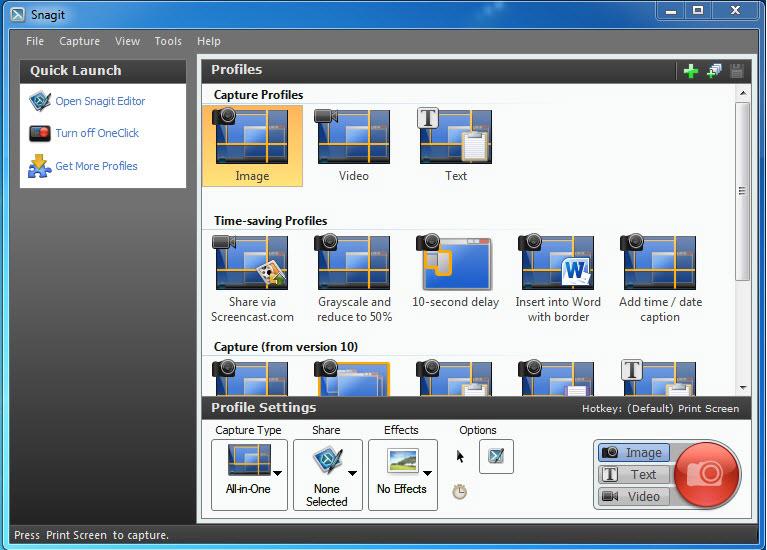
Task: Click the All-in-One capture type icon
Action: click(x=249, y=459)
